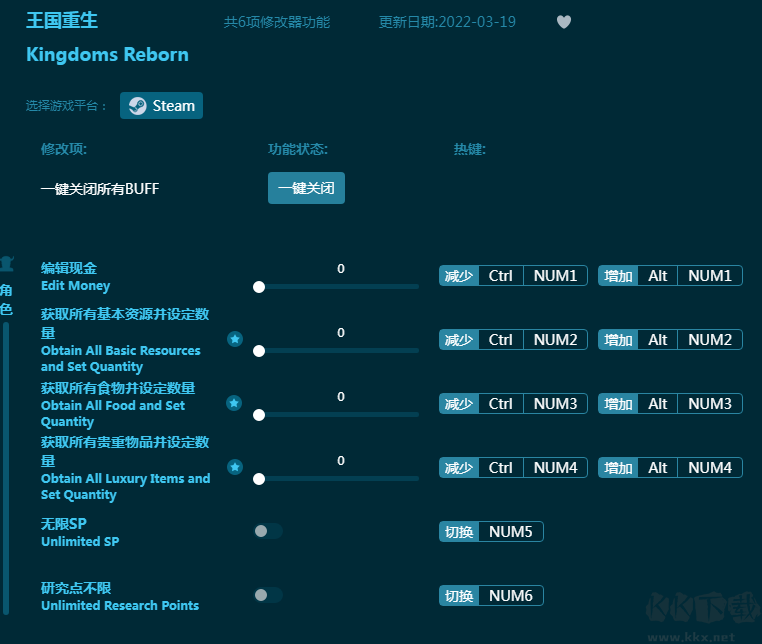Click the 王国重生 title text
This screenshot has width=762, height=644.
tap(62, 20)
